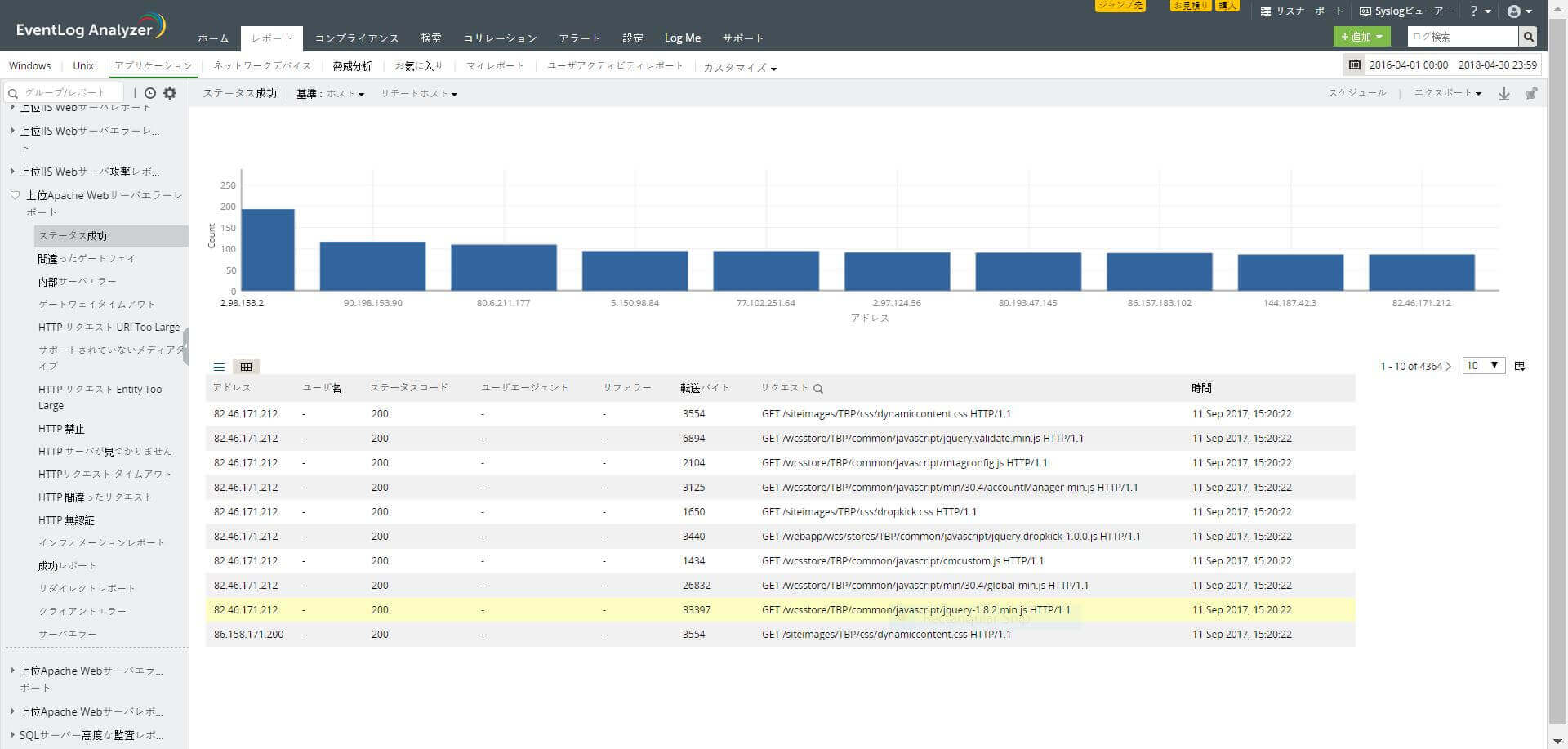Click the log search magnifier button
The image size is (1568, 749).
click(x=1527, y=37)
